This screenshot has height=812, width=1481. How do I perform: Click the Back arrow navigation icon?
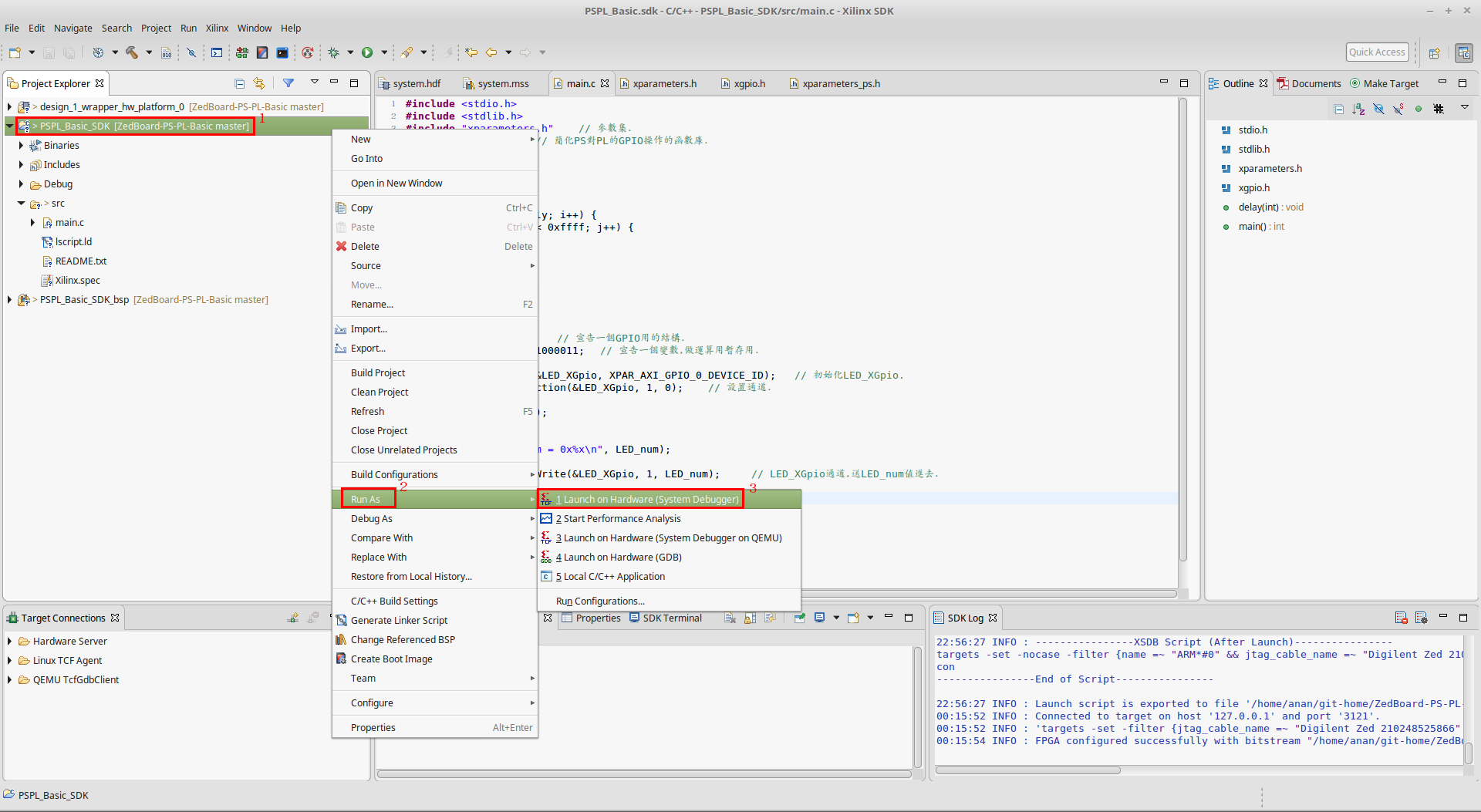[x=491, y=52]
